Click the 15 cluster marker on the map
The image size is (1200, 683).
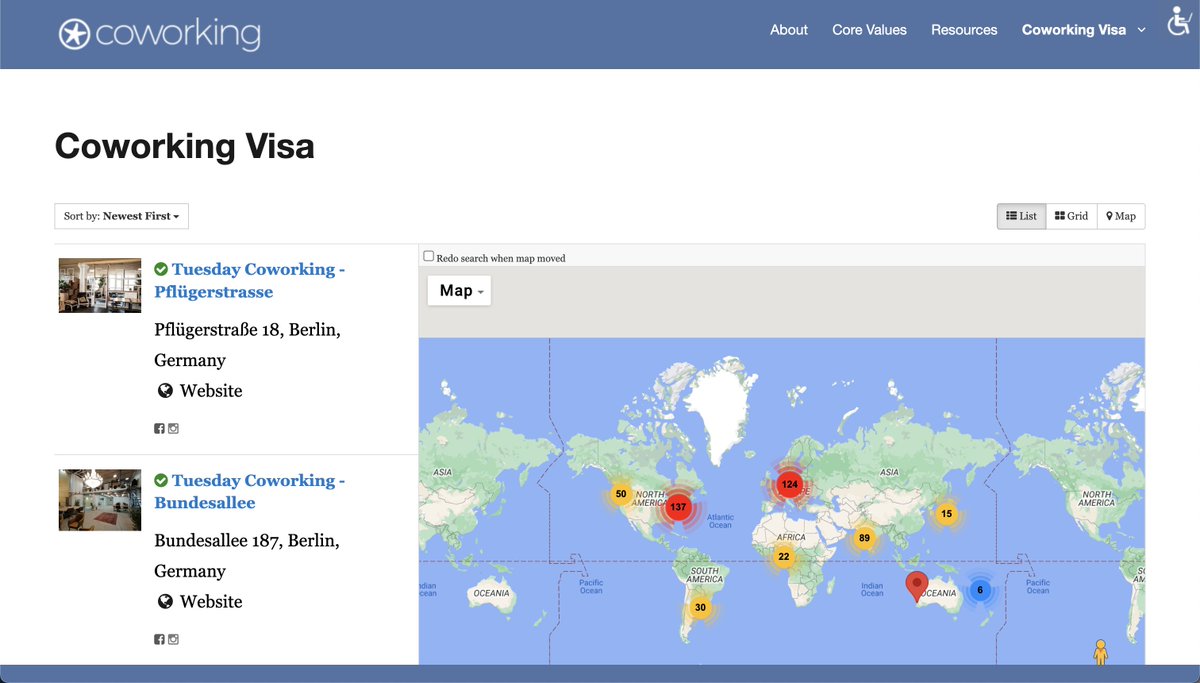click(x=946, y=514)
